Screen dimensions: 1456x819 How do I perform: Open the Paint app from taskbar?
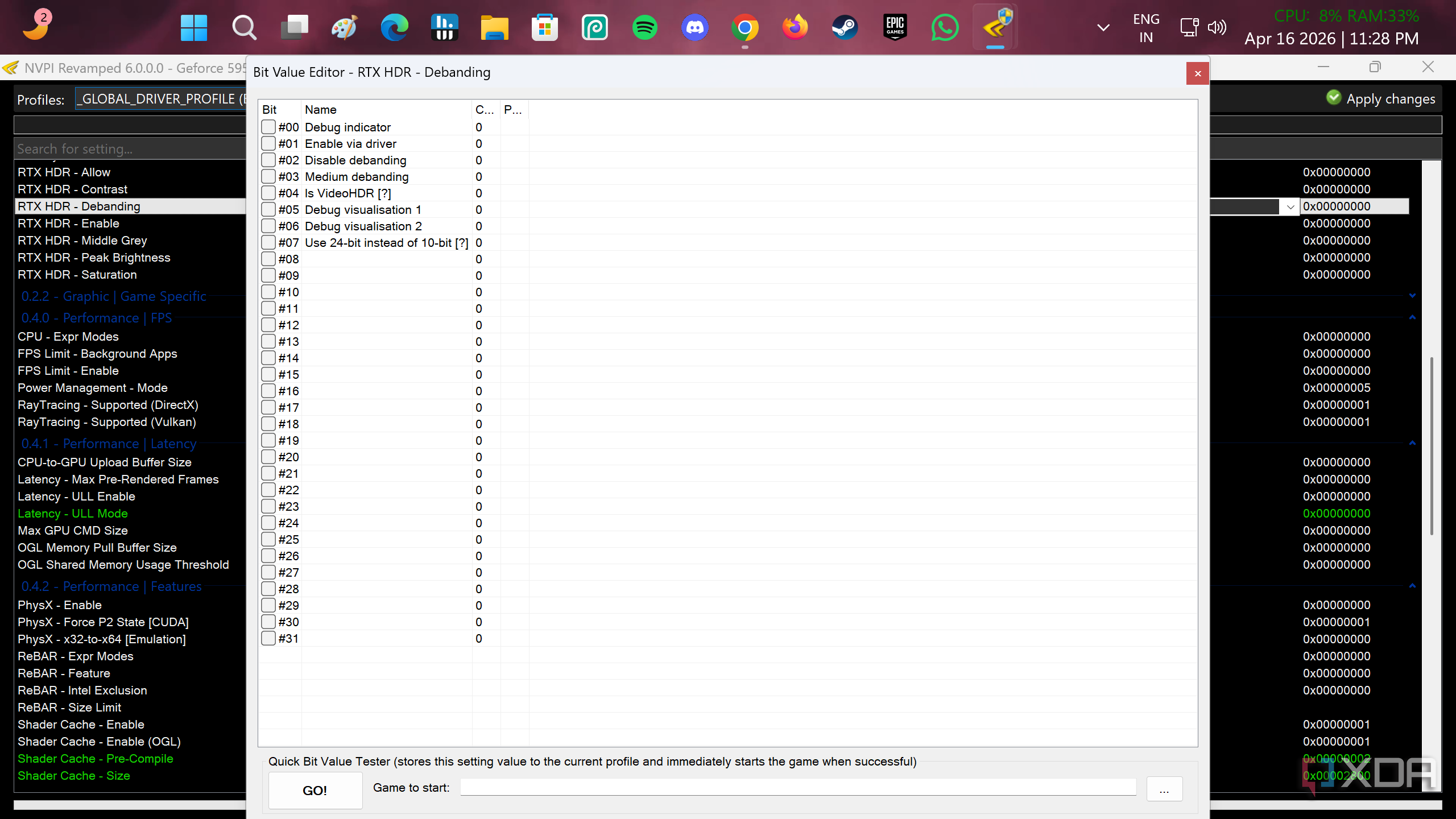pos(344,28)
